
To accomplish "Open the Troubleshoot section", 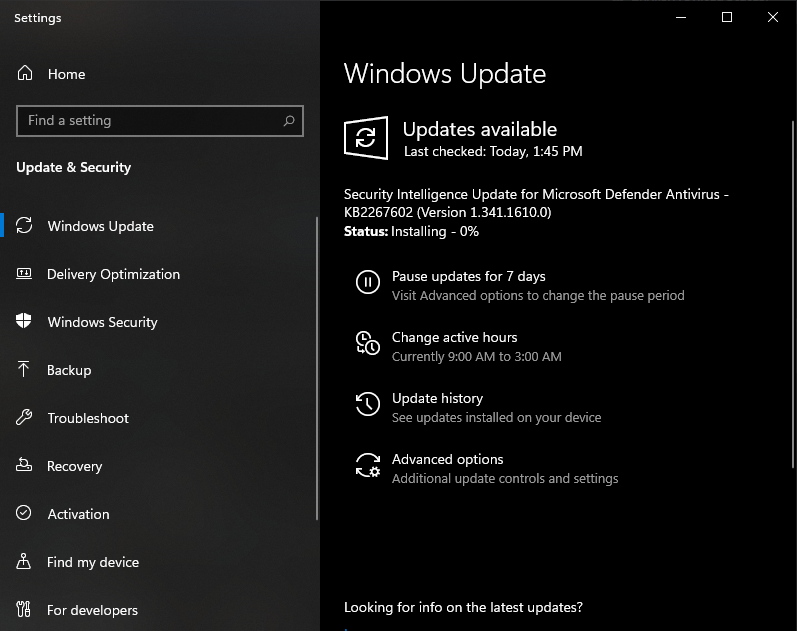I will [x=88, y=418].
